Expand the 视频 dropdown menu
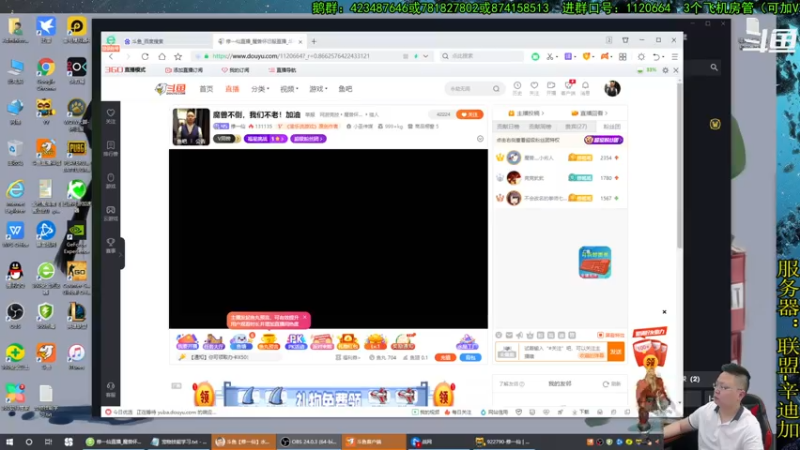 tap(289, 89)
